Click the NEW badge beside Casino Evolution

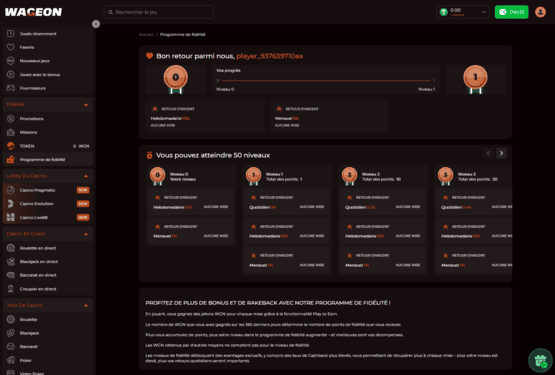click(x=83, y=204)
